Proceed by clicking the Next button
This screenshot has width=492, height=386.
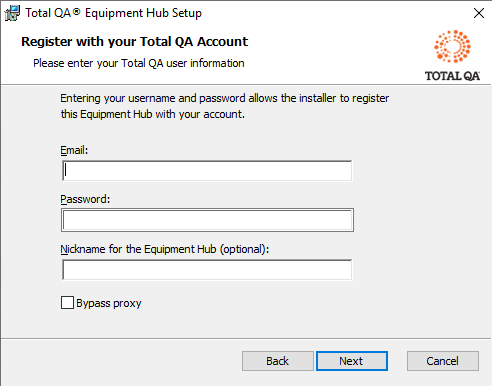click(352, 361)
